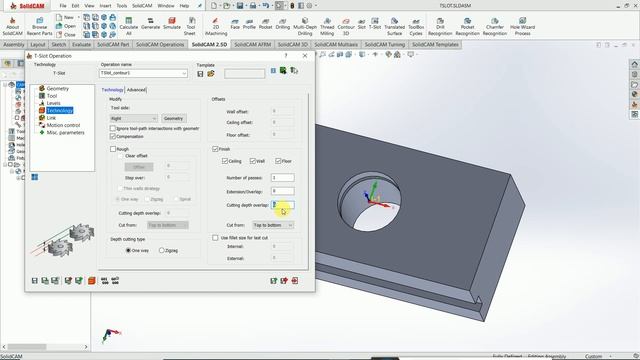Disable the Finish checkbox
Viewport: 640px width, 360px height.
tap(215, 149)
